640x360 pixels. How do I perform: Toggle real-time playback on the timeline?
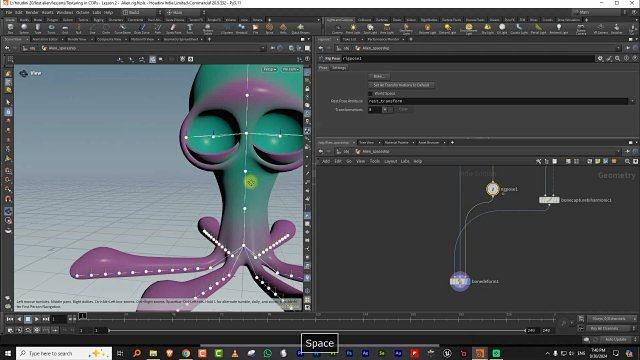coord(28,329)
